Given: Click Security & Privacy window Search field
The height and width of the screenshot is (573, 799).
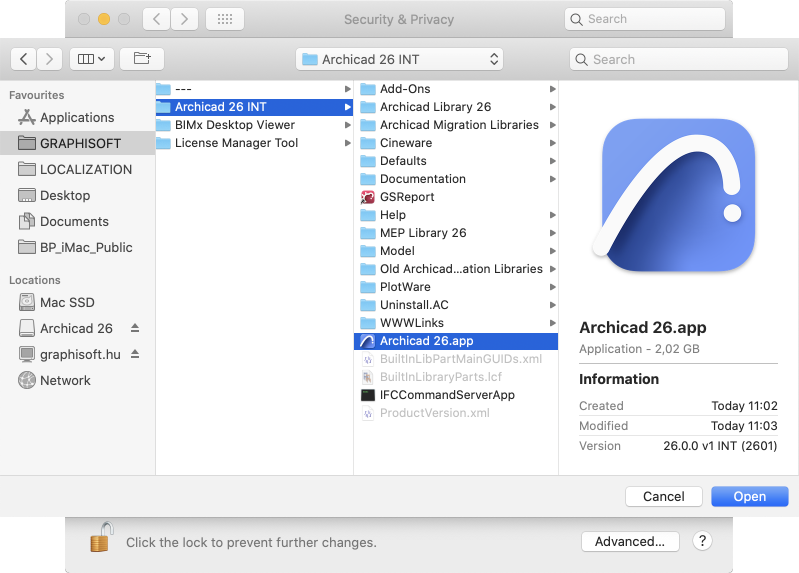Looking at the screenshot, I should (645, 19).
